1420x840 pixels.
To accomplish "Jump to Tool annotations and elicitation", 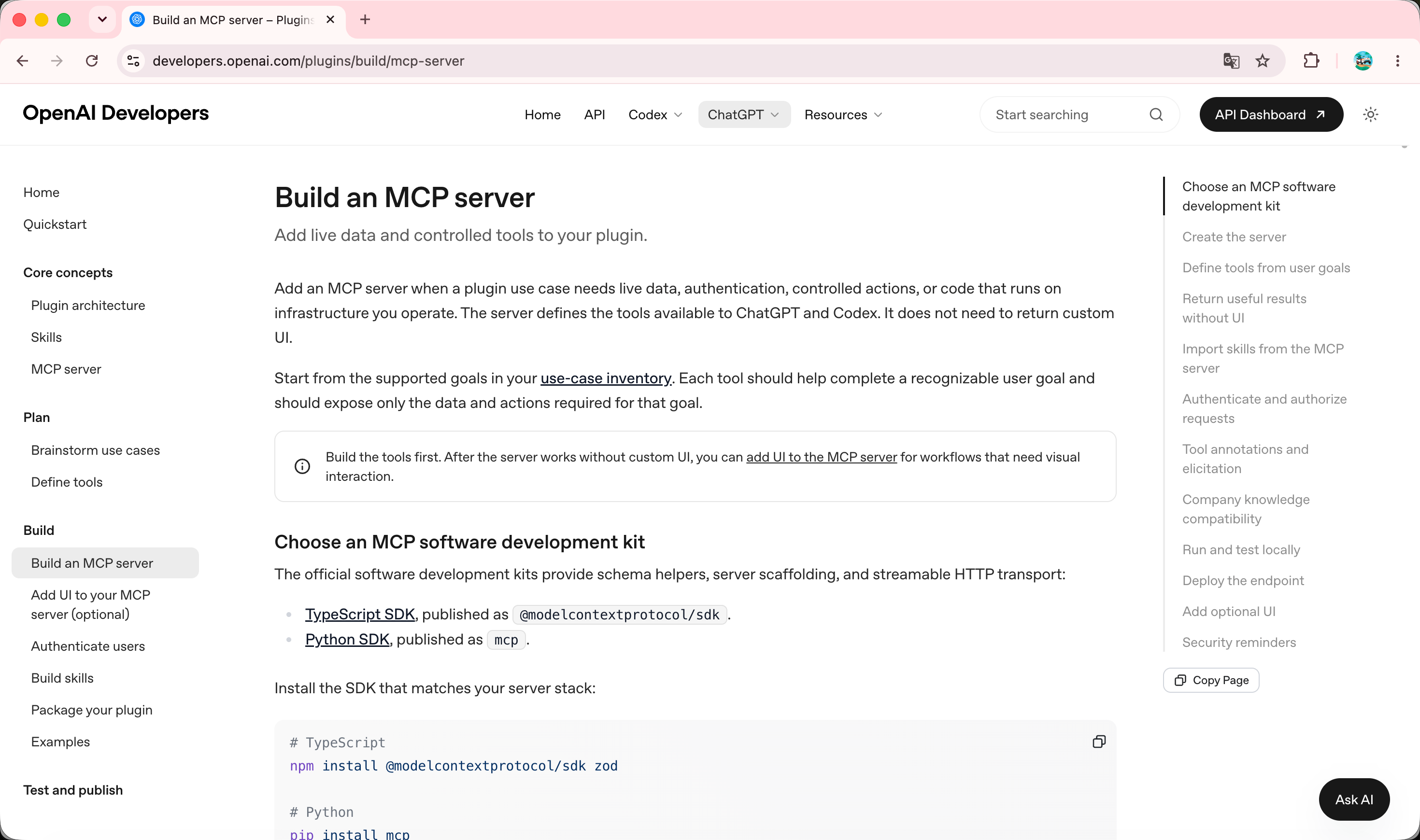I will pyautogui.click(x=1246, y=459).
